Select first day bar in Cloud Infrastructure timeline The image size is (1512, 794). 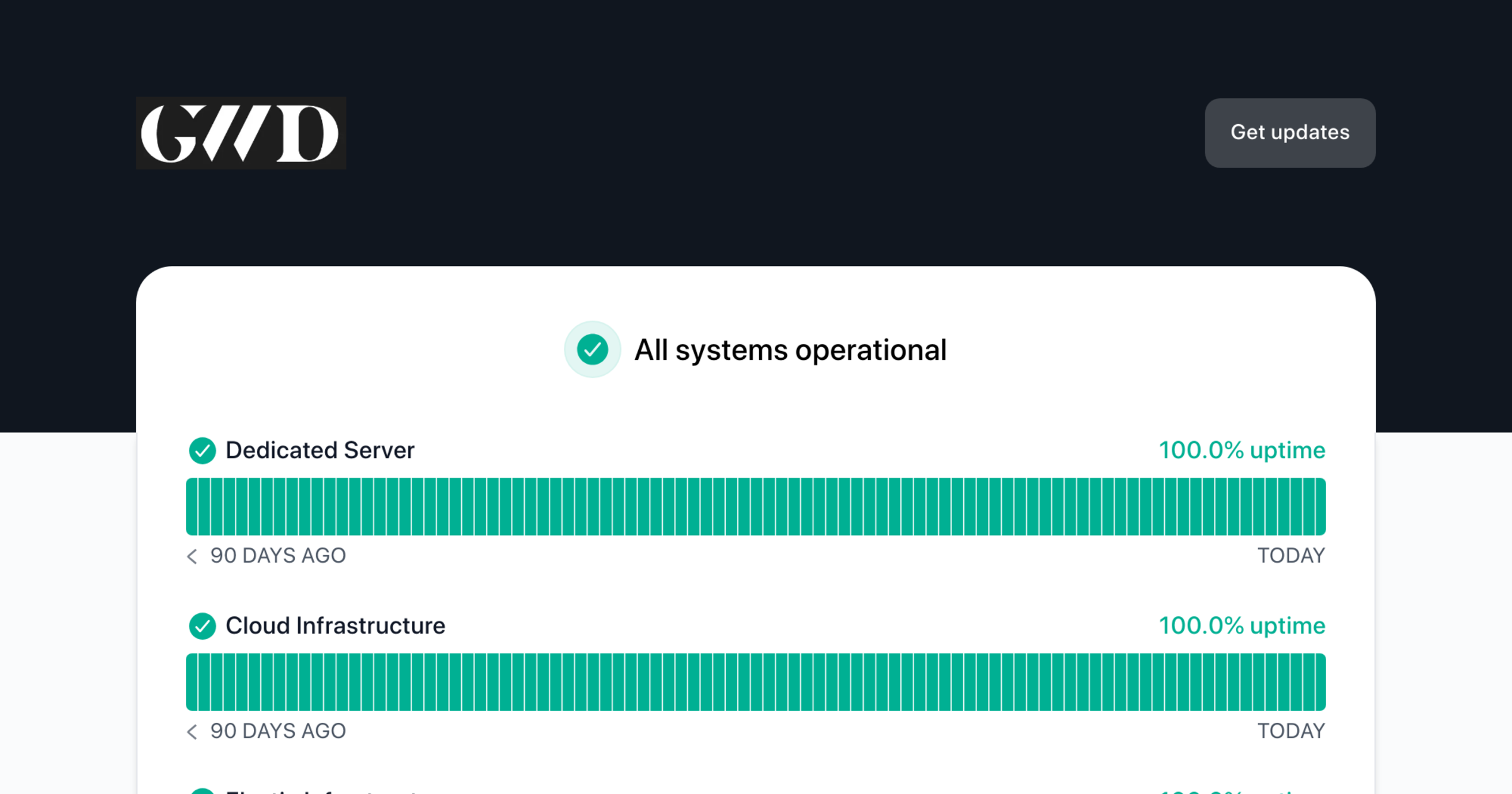coord(192,682)
